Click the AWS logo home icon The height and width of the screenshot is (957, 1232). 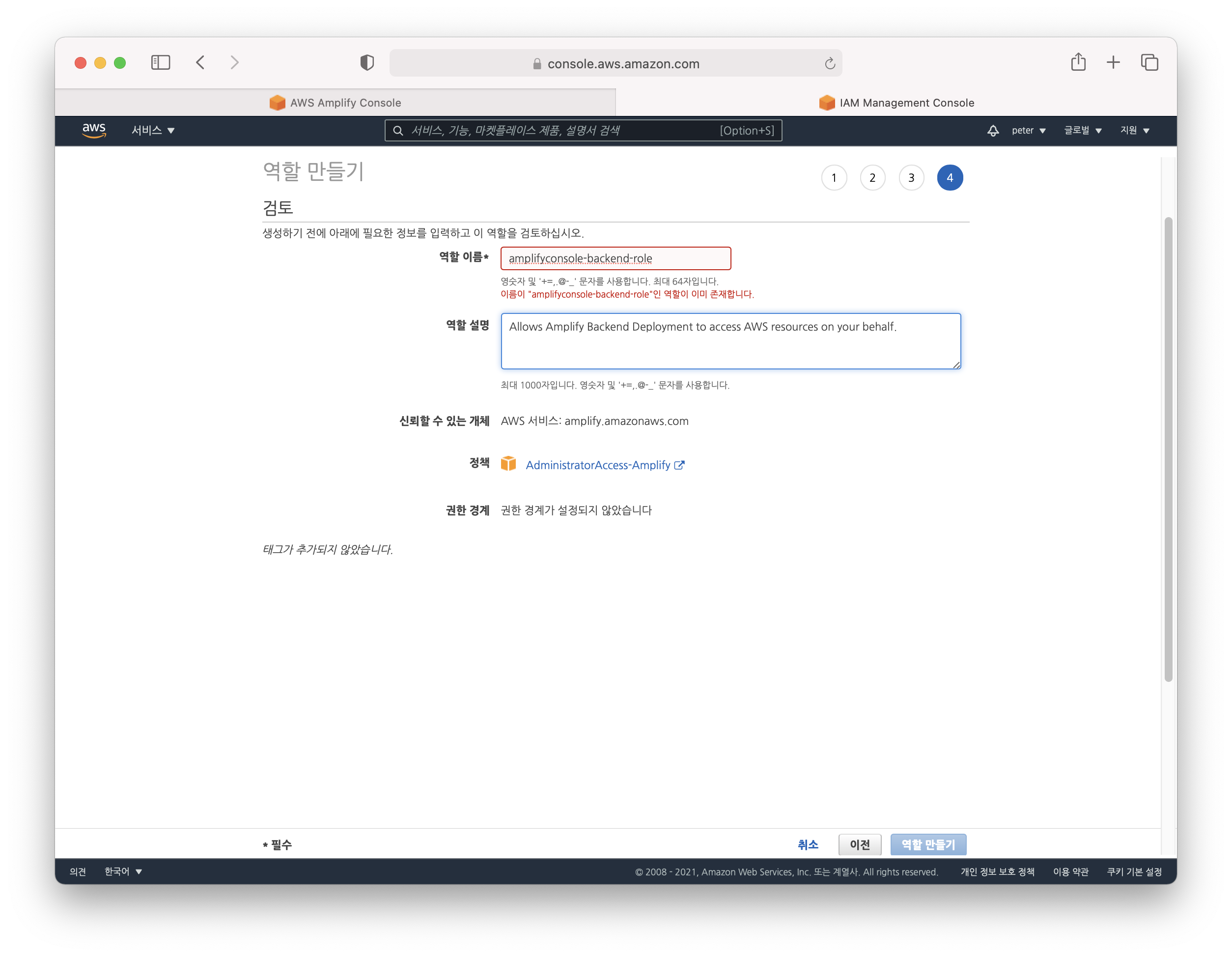[x=94, y=130]
